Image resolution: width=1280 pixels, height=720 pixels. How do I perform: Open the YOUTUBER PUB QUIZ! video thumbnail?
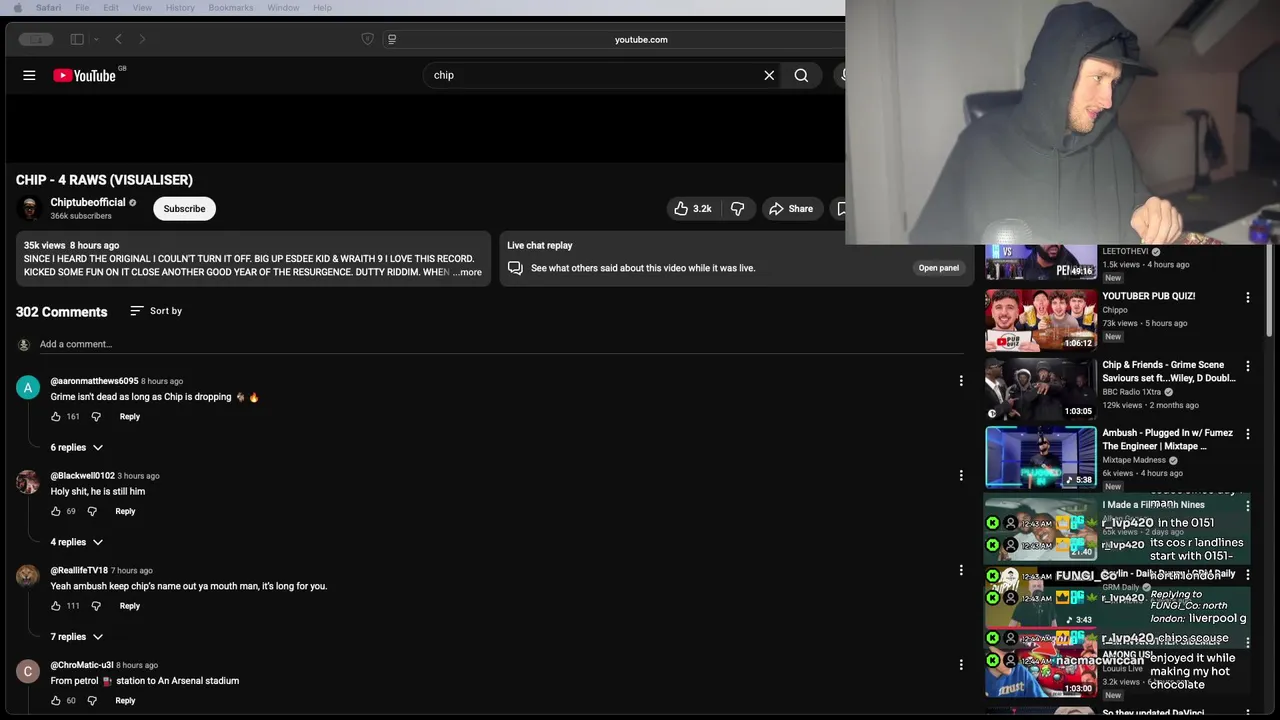click(x=1041, y=320)
